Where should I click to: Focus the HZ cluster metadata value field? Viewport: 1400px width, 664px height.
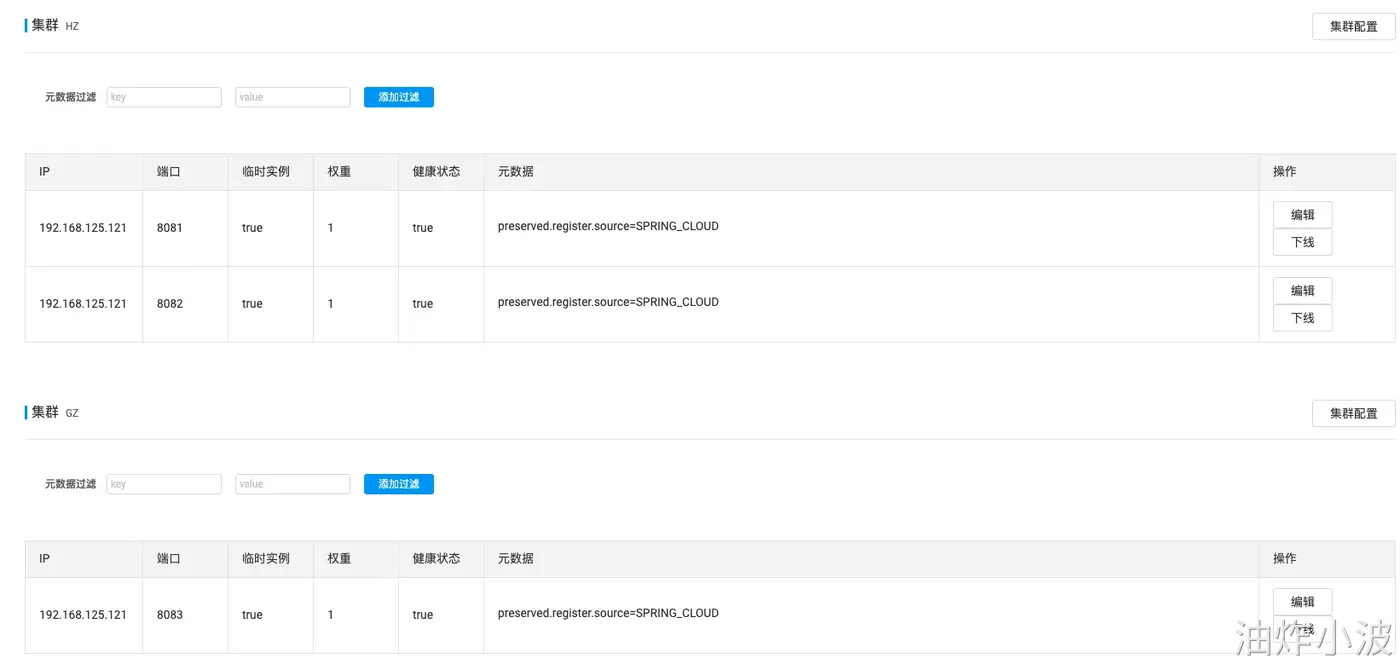coord(292,97)
